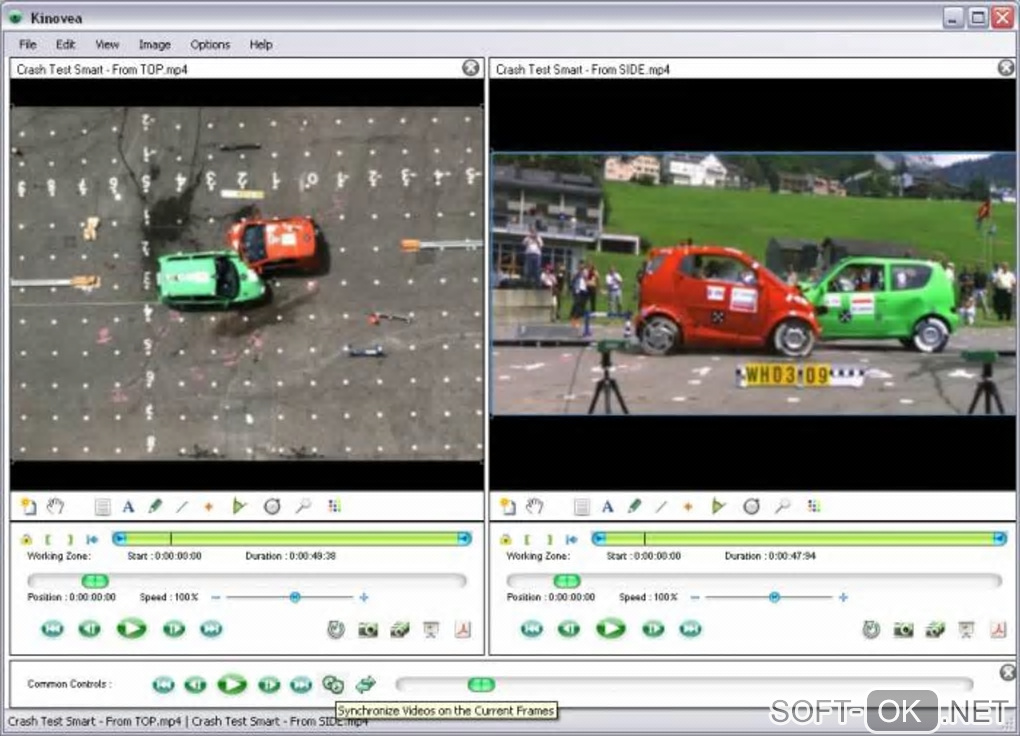Select the cross marker tool in the SIDE video toolbar
This screenshot has height=736, width=1020.
688,506
